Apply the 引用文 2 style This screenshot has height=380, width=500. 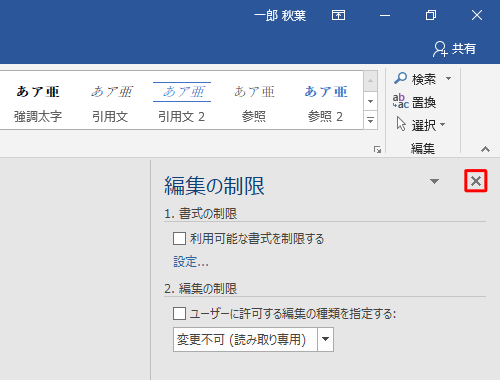182,104
